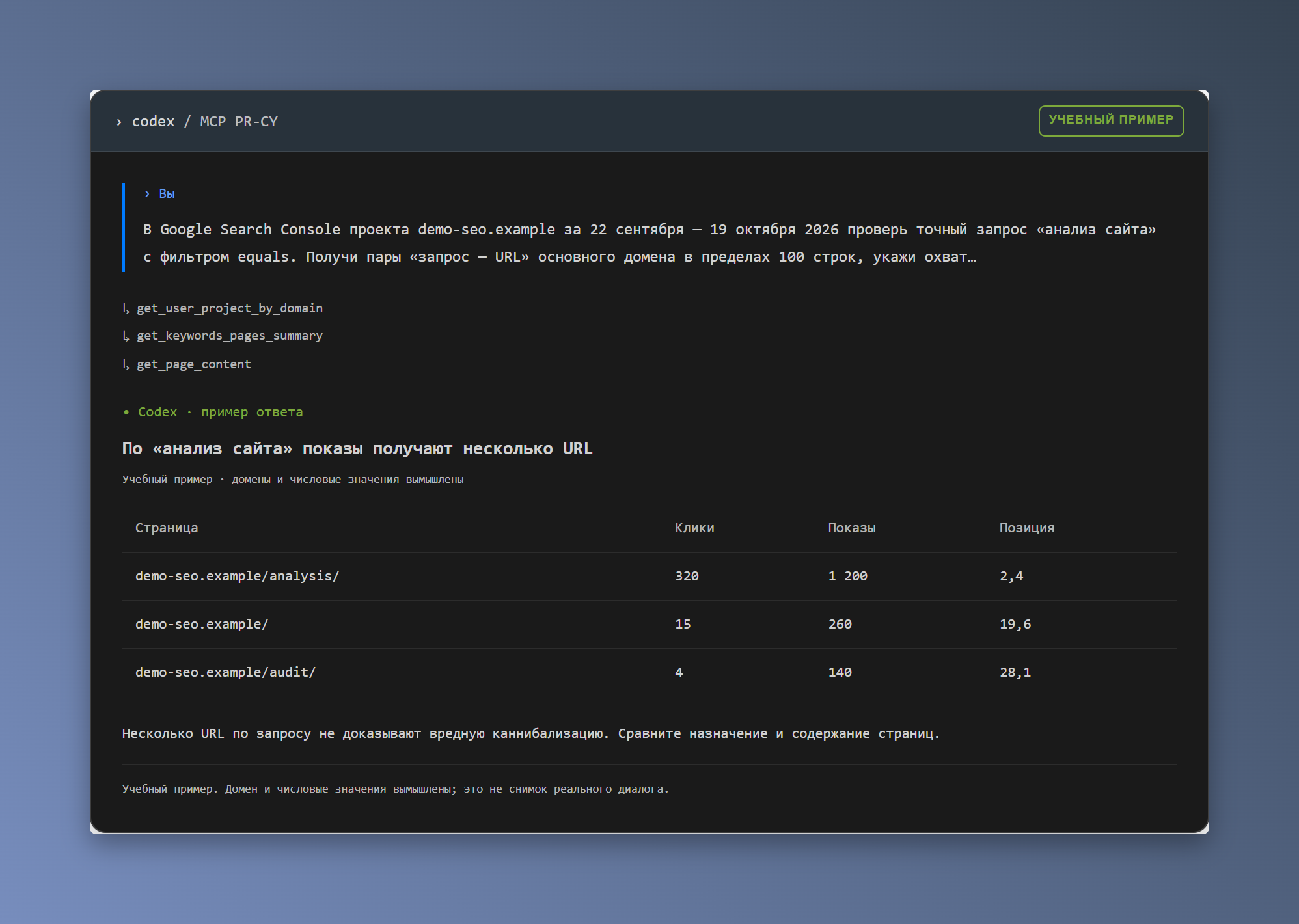Click the green dot before Codex label

tap(126, 413)
